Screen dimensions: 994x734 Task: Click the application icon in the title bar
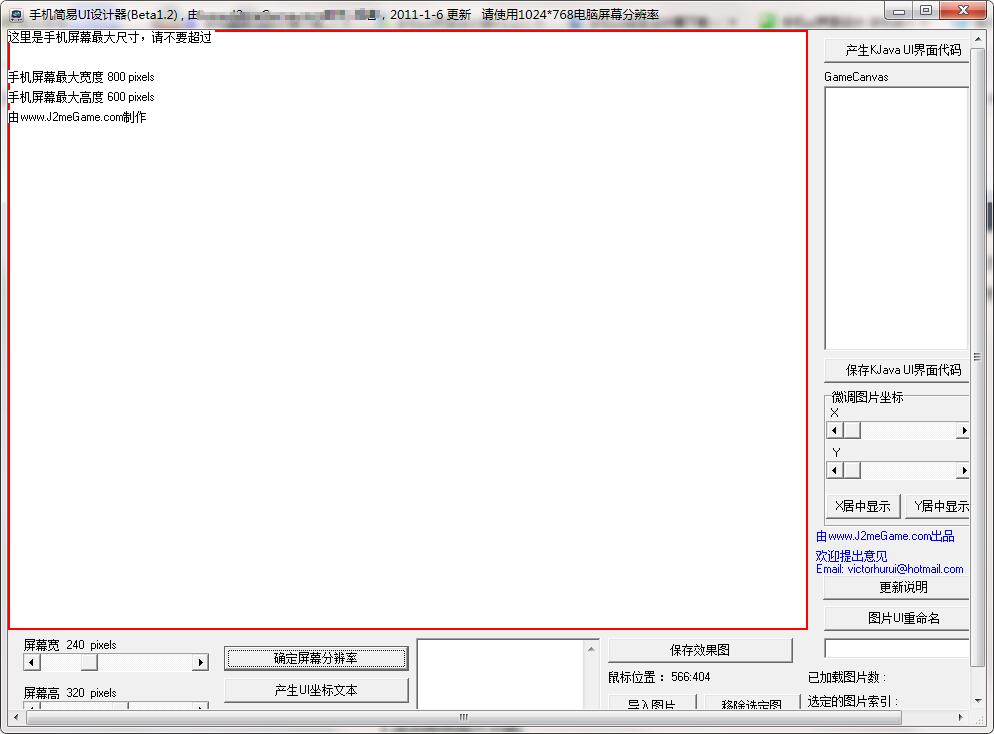click(14, 11)
